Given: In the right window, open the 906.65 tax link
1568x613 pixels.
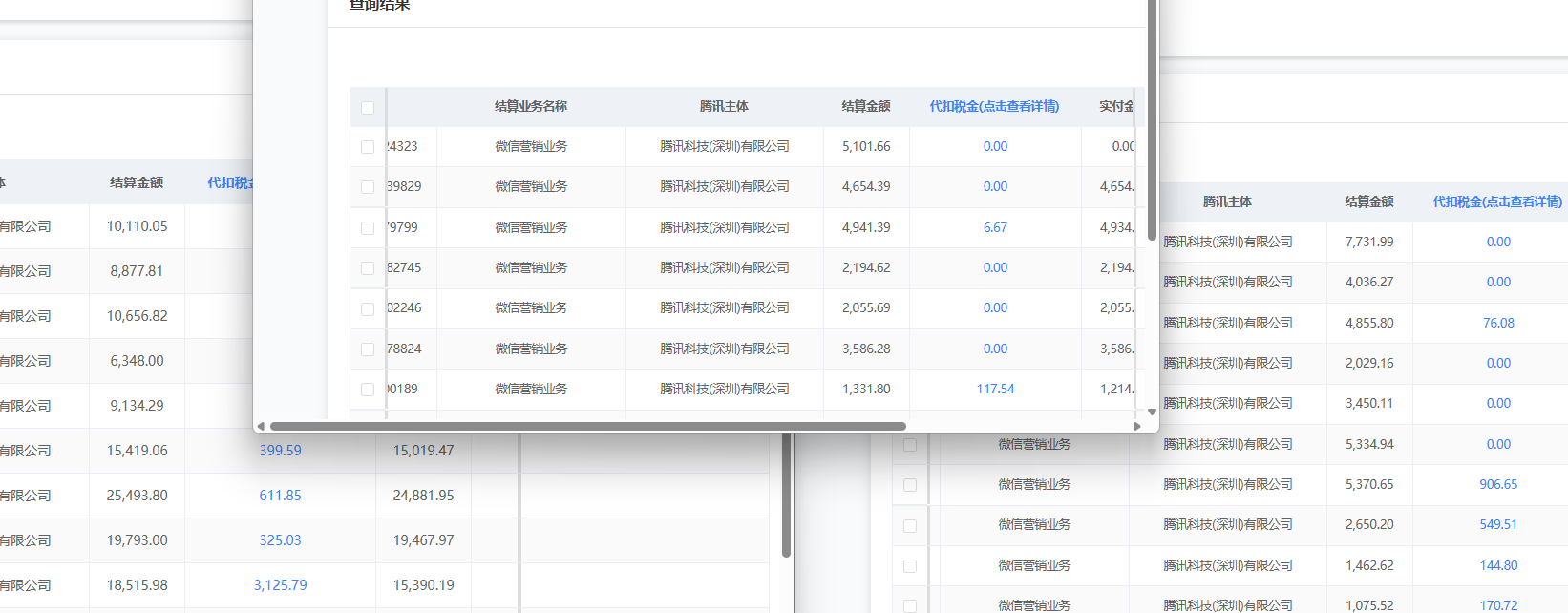Looking at the screenshot, I should pyautogui.click(x=1498, y=484).
